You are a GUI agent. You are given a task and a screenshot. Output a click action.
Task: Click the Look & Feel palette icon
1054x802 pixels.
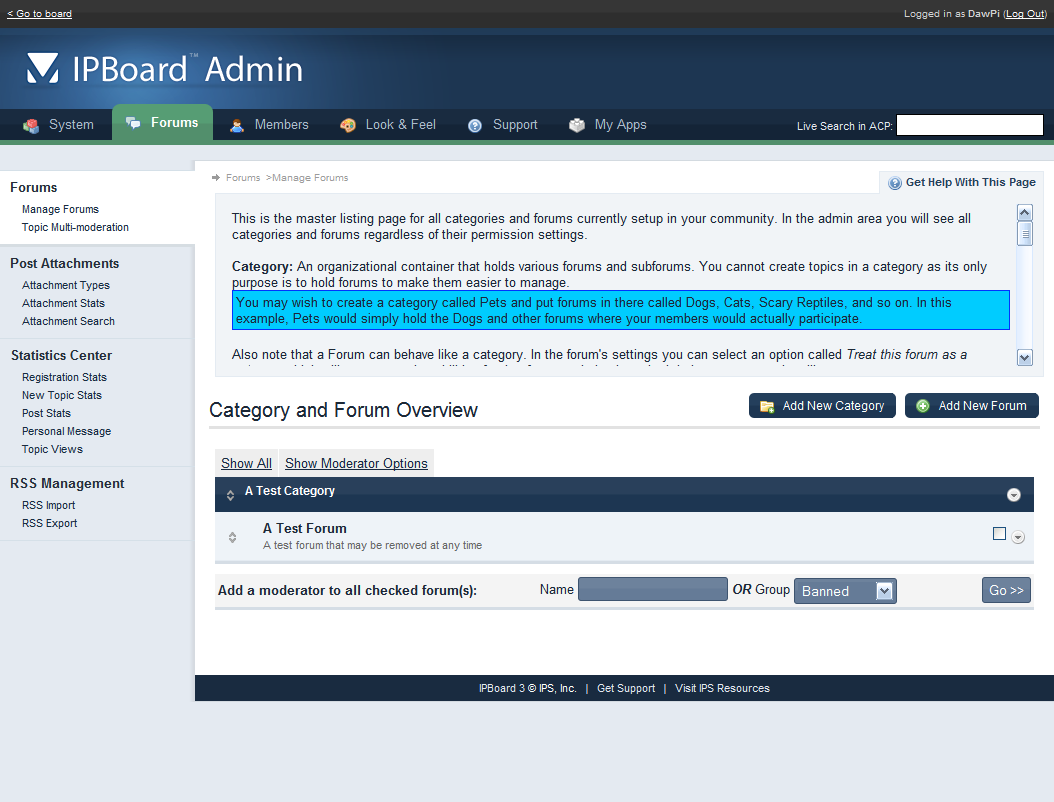(x=348, y=125)
